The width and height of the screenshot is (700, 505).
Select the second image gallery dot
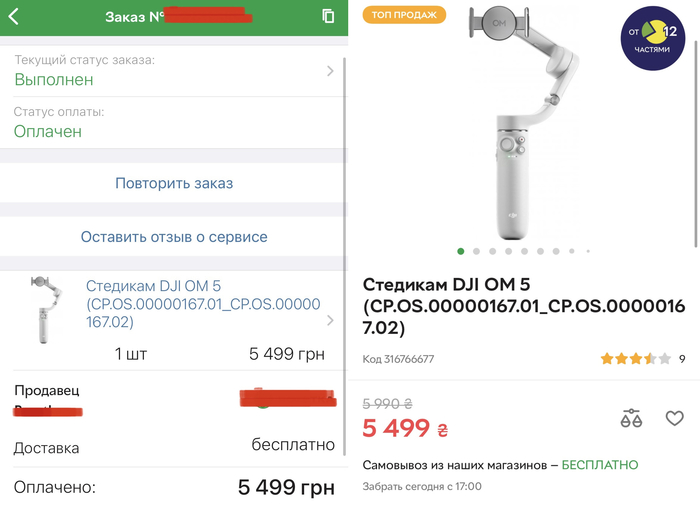pyautogui.click(x=477, y=251)
